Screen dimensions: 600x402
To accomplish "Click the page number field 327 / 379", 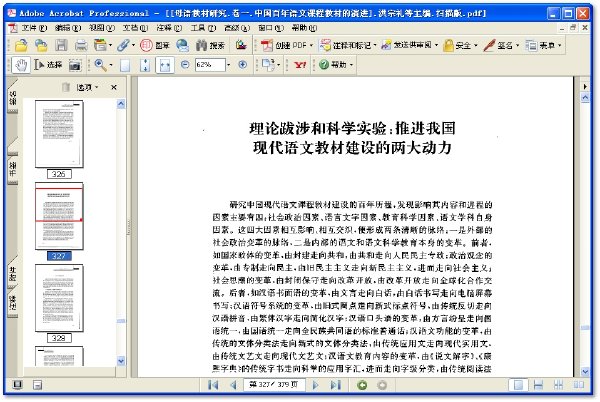I will point(274,385).
